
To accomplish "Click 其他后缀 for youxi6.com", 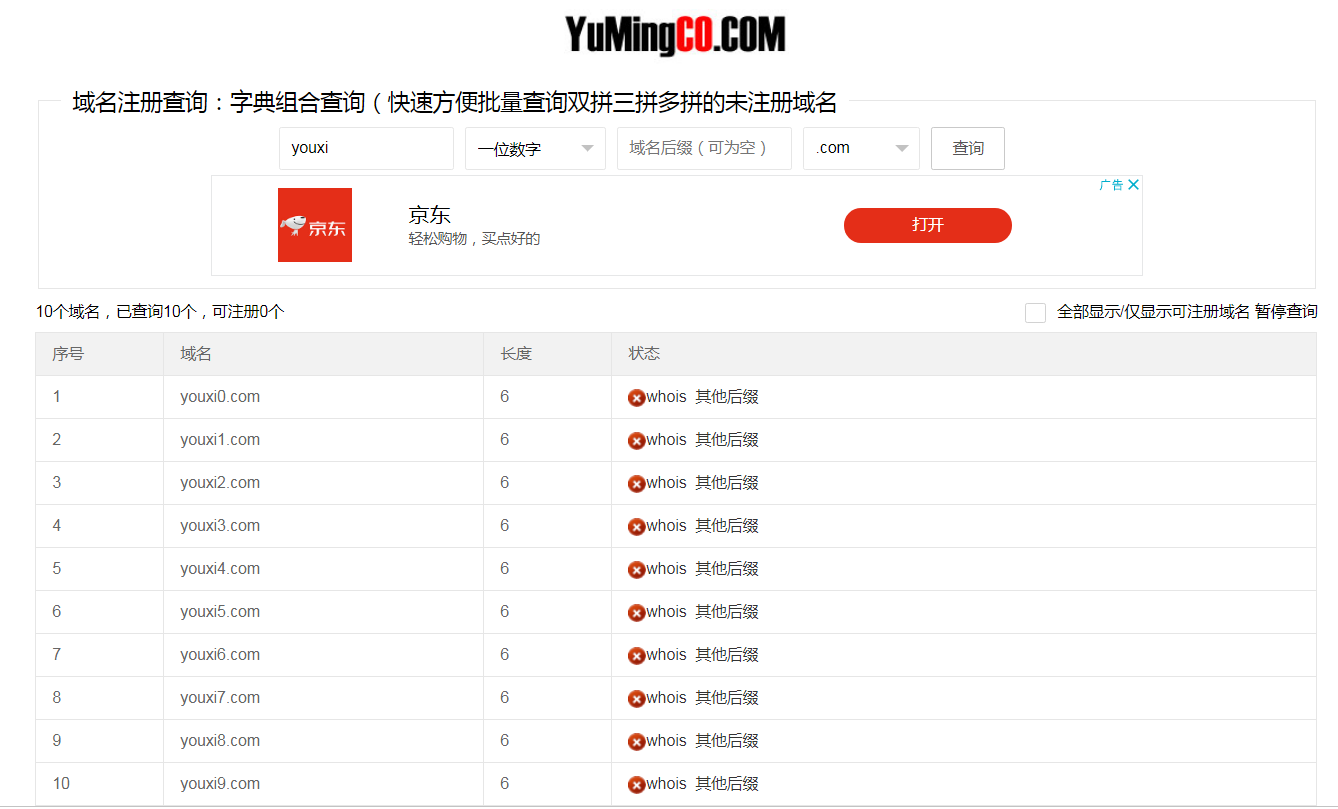I will [x=727, y=655].
